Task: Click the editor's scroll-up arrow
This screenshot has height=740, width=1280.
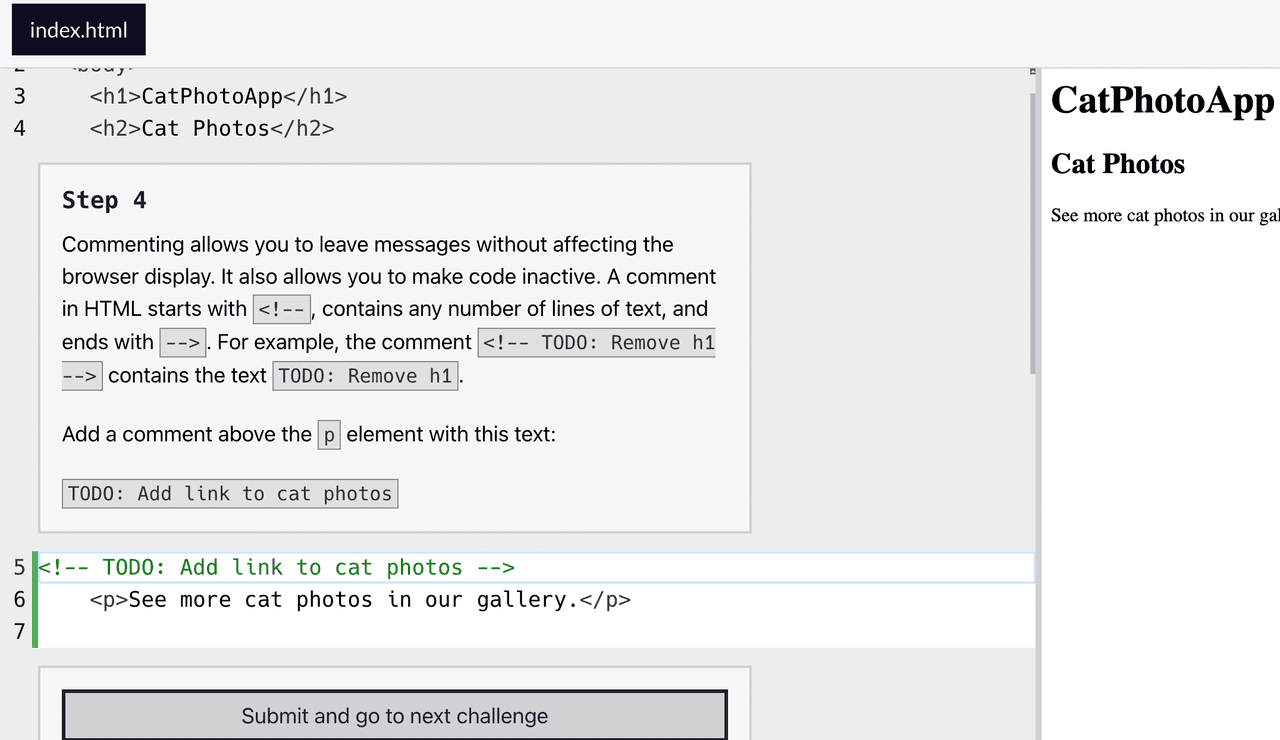Action: pos(1032,72)
